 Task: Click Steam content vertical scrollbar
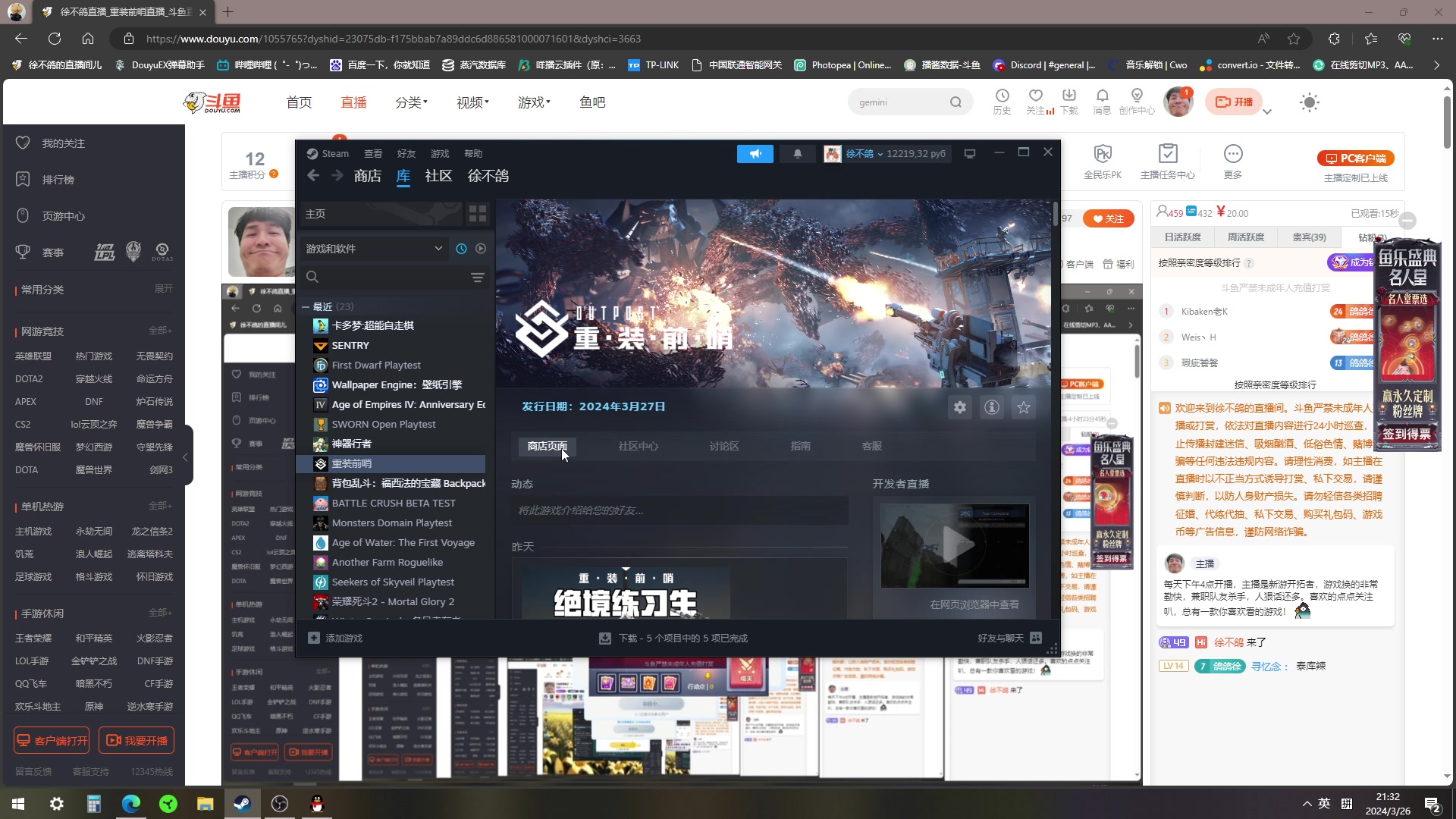(1055, 213)
